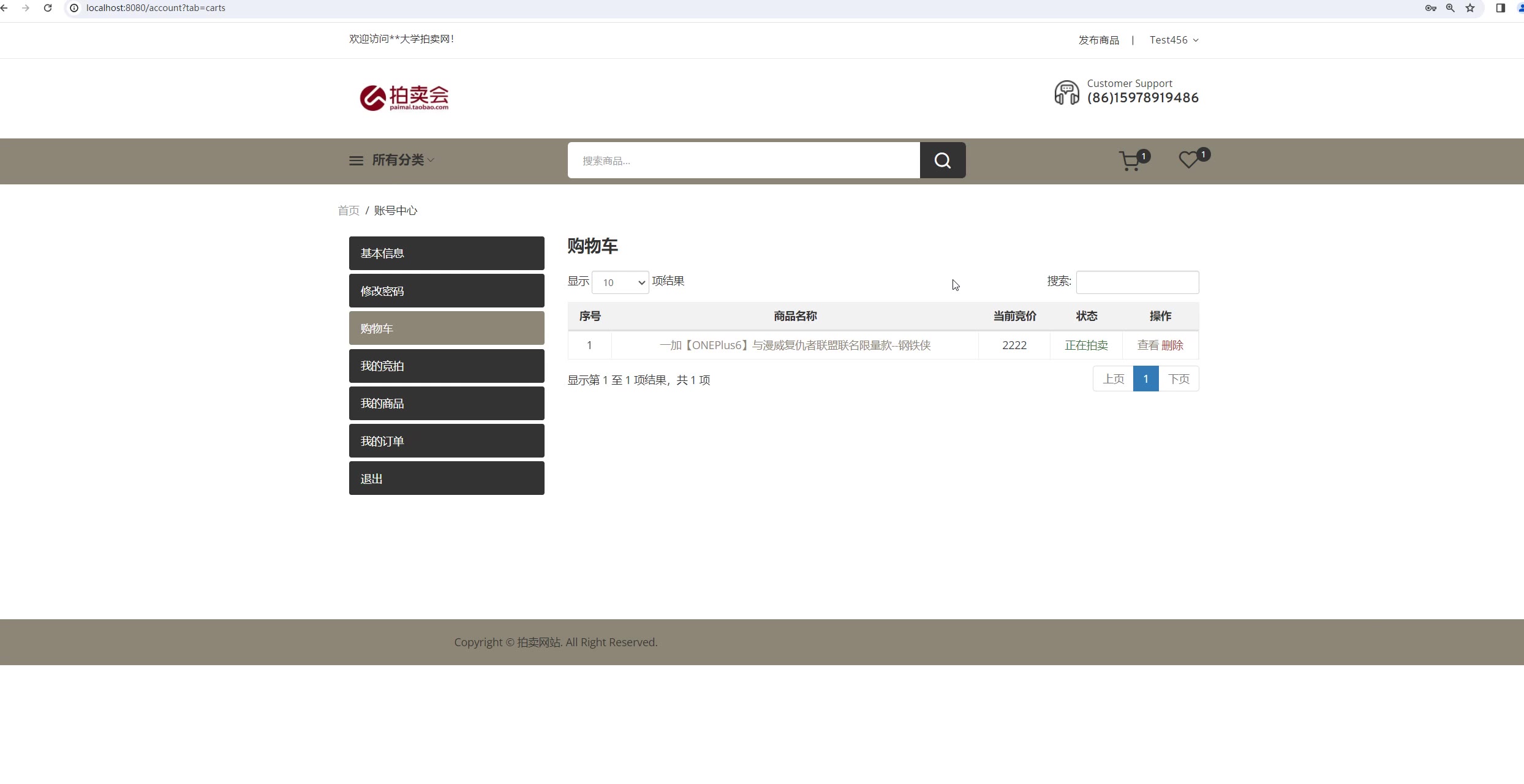Open 修改密码 in the sidebar
The image size is (1524, 784).
click(x=447, y=291)
